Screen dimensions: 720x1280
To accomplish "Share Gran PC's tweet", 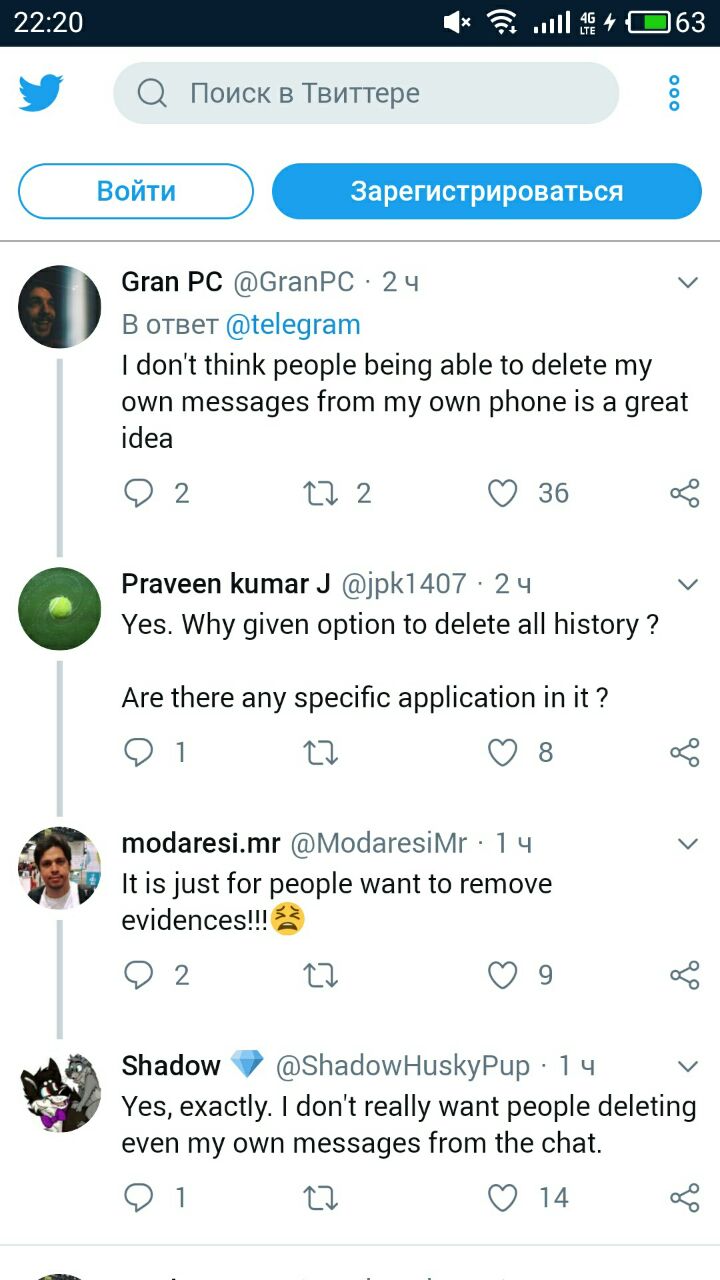I will (684, 493).
